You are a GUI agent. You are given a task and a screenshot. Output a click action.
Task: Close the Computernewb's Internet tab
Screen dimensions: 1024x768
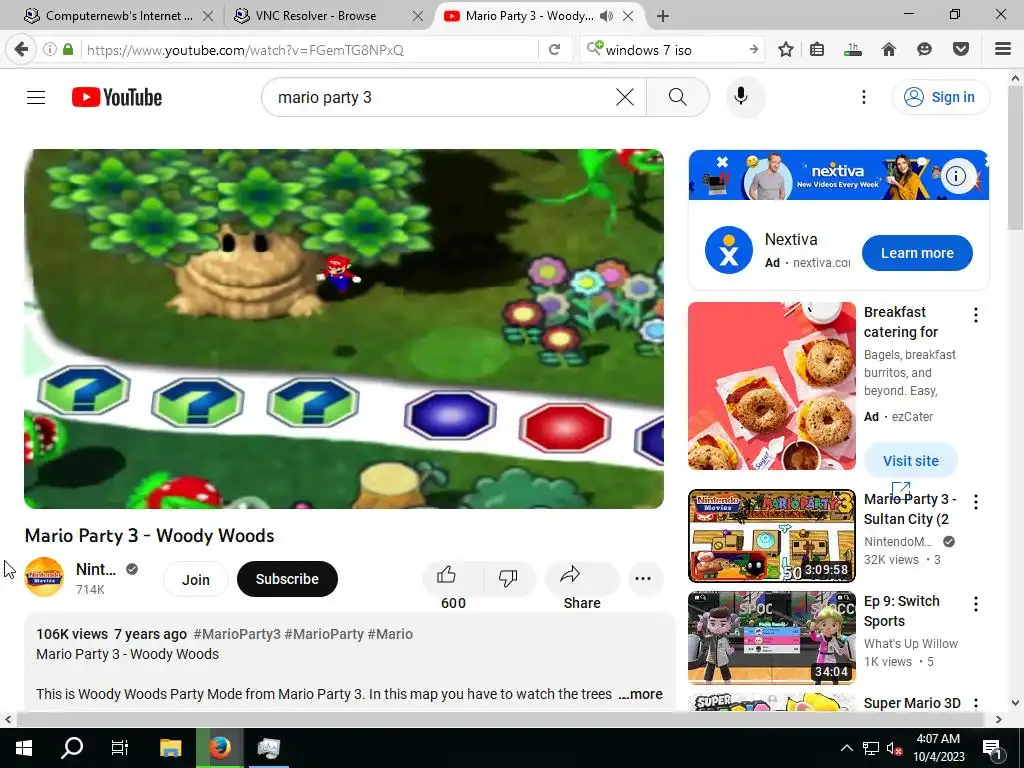click(208, 16)
